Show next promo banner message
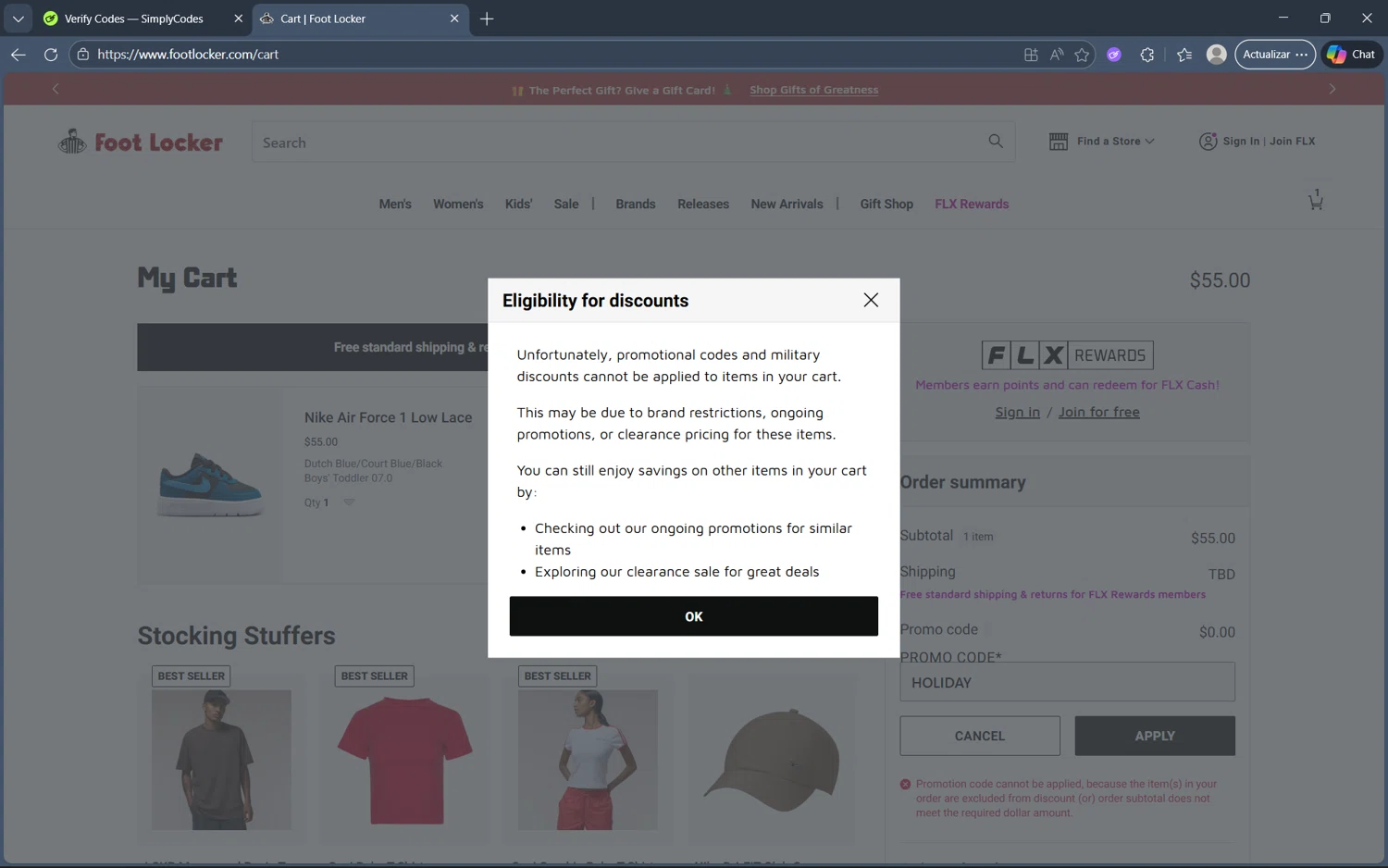Image resolution: width=1388 pixels, height=868 pixels. 1332,89
